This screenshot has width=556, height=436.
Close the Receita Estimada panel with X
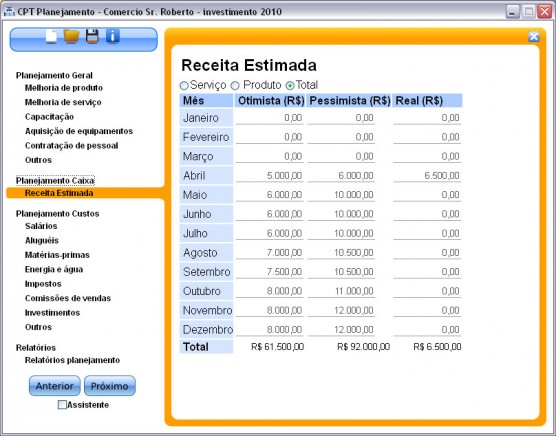pos(534,37)
